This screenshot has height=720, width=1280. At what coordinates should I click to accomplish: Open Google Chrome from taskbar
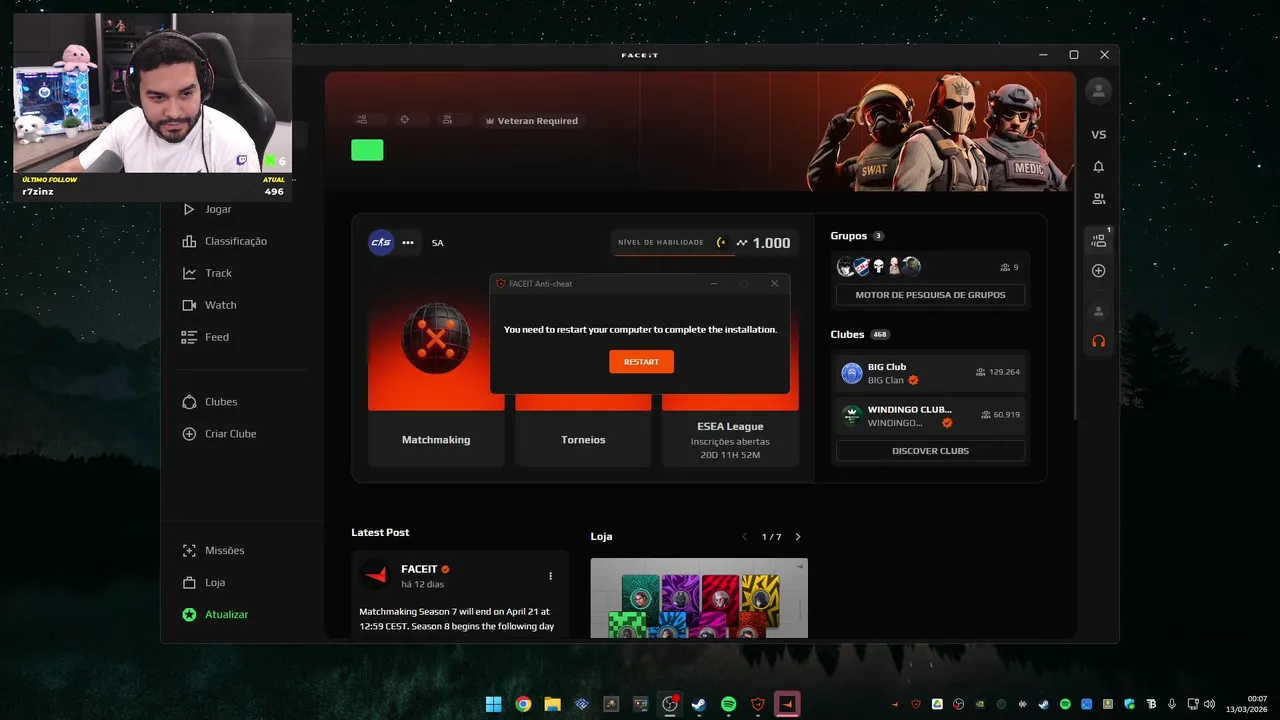pos(523,704)
